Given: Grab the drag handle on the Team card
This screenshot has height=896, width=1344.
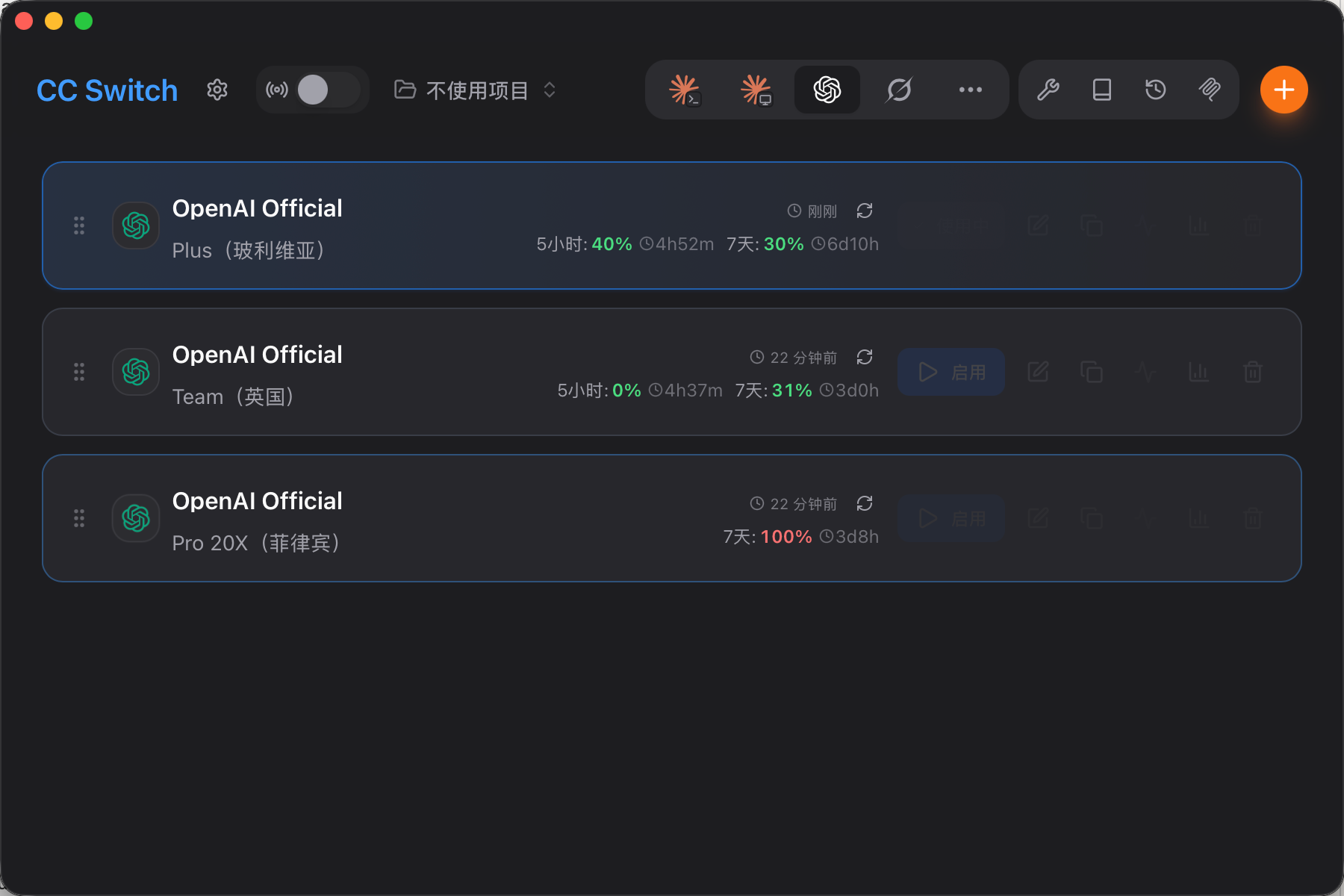Looking at the screenshot, I should (x=79, y=372).
